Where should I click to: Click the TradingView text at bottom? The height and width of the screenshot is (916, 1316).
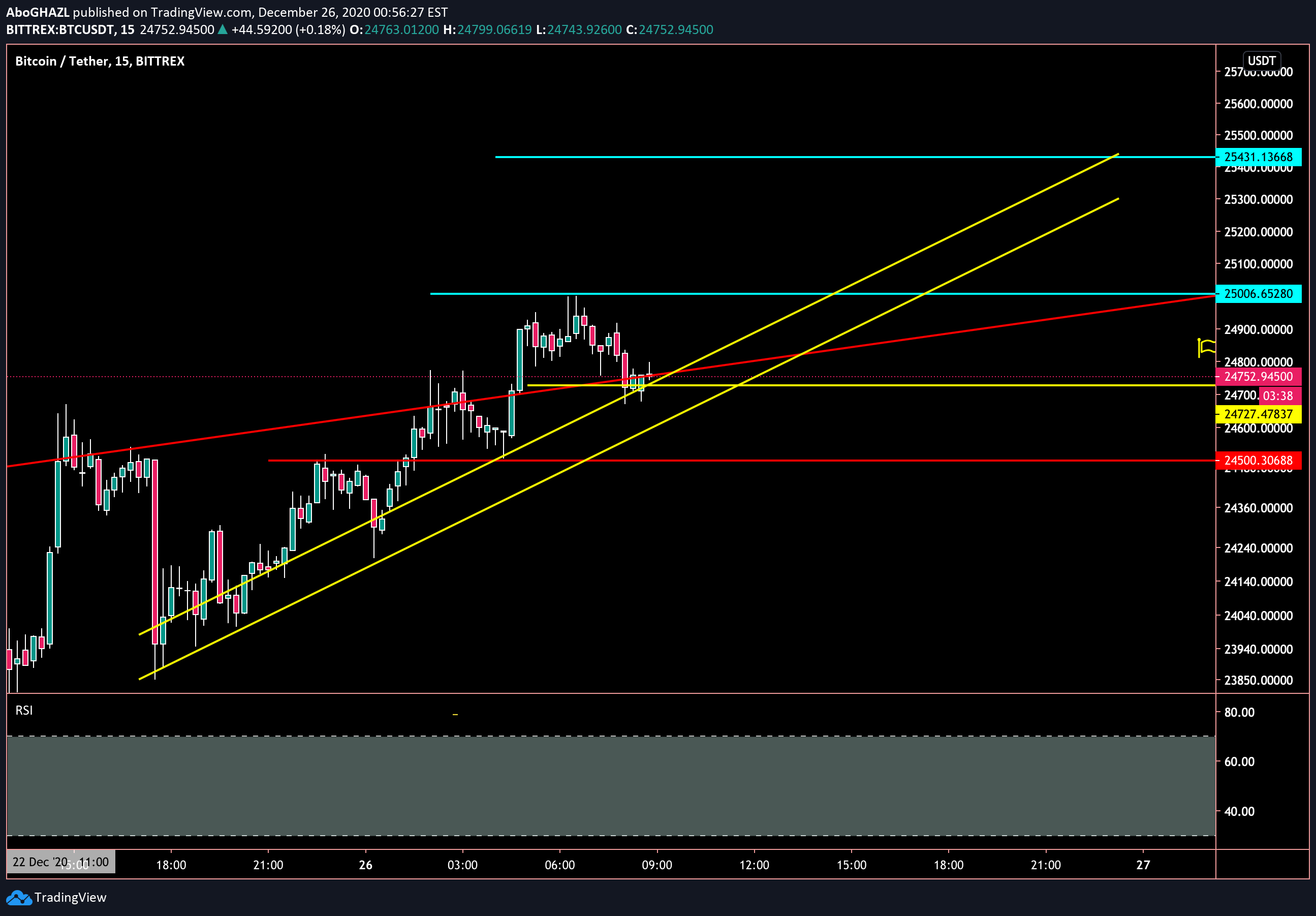click(70, 897)
